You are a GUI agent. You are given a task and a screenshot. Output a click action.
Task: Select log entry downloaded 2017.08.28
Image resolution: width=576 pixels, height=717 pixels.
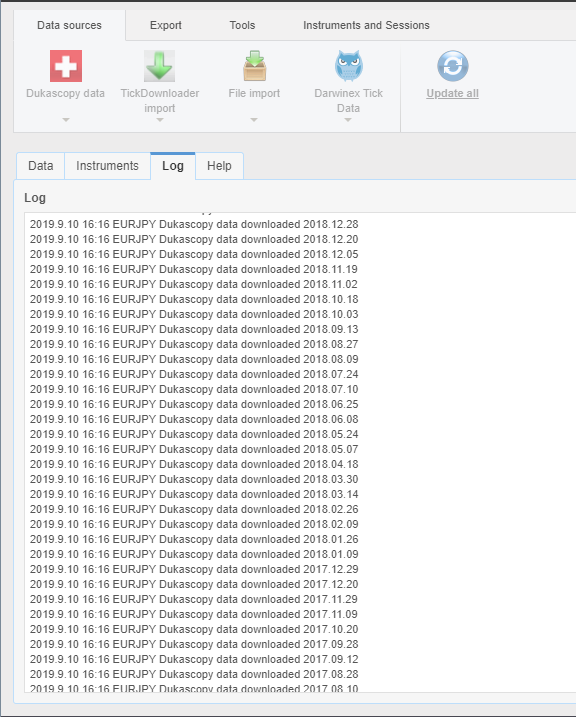(194, 674)
